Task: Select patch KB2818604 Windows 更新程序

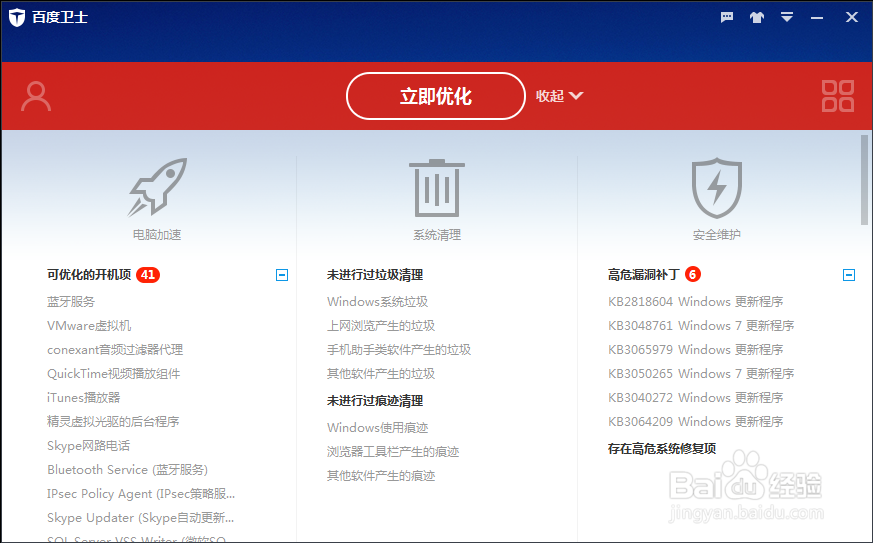Action: (695, 302)
